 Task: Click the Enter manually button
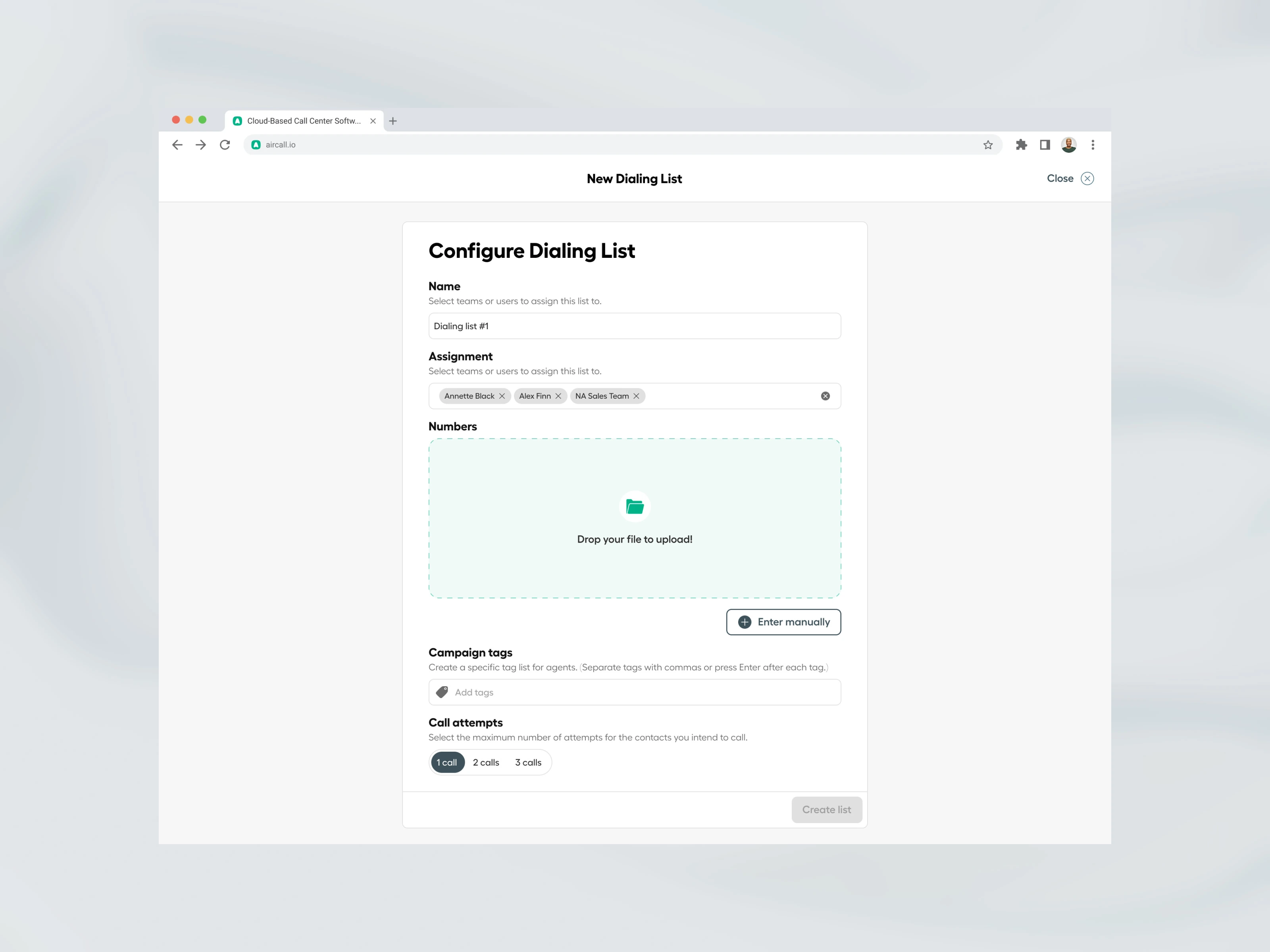[783, 622]
